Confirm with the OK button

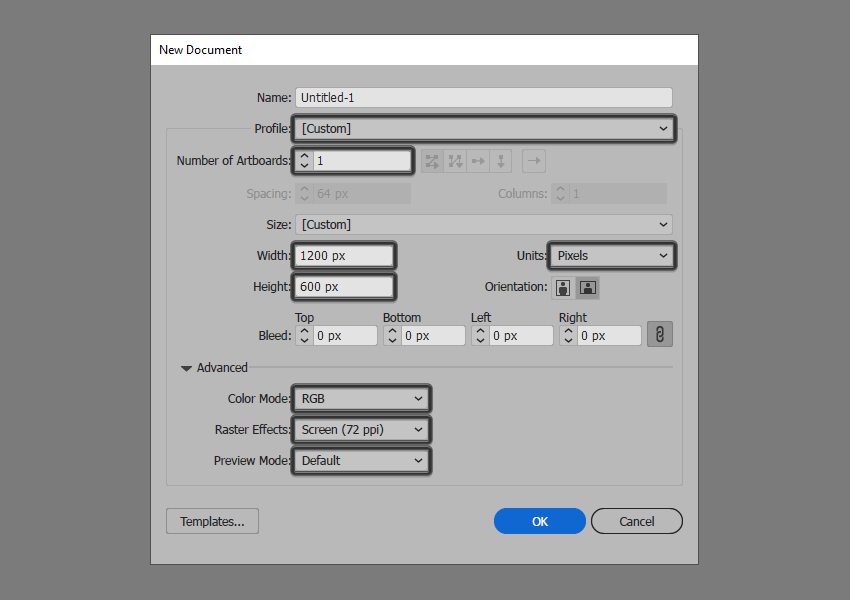coord(539,521)
